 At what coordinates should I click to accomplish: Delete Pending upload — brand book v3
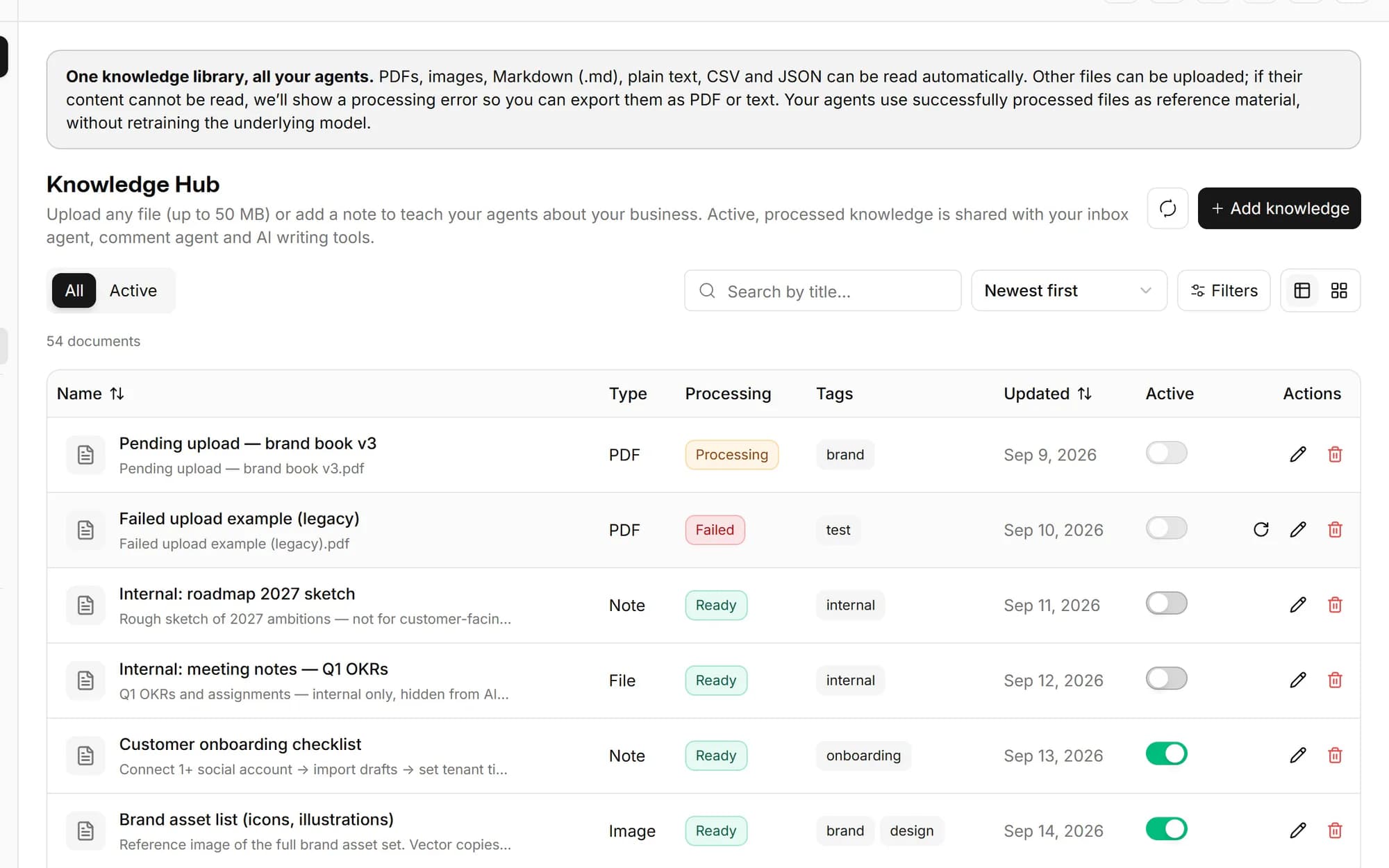[1335, 455]
